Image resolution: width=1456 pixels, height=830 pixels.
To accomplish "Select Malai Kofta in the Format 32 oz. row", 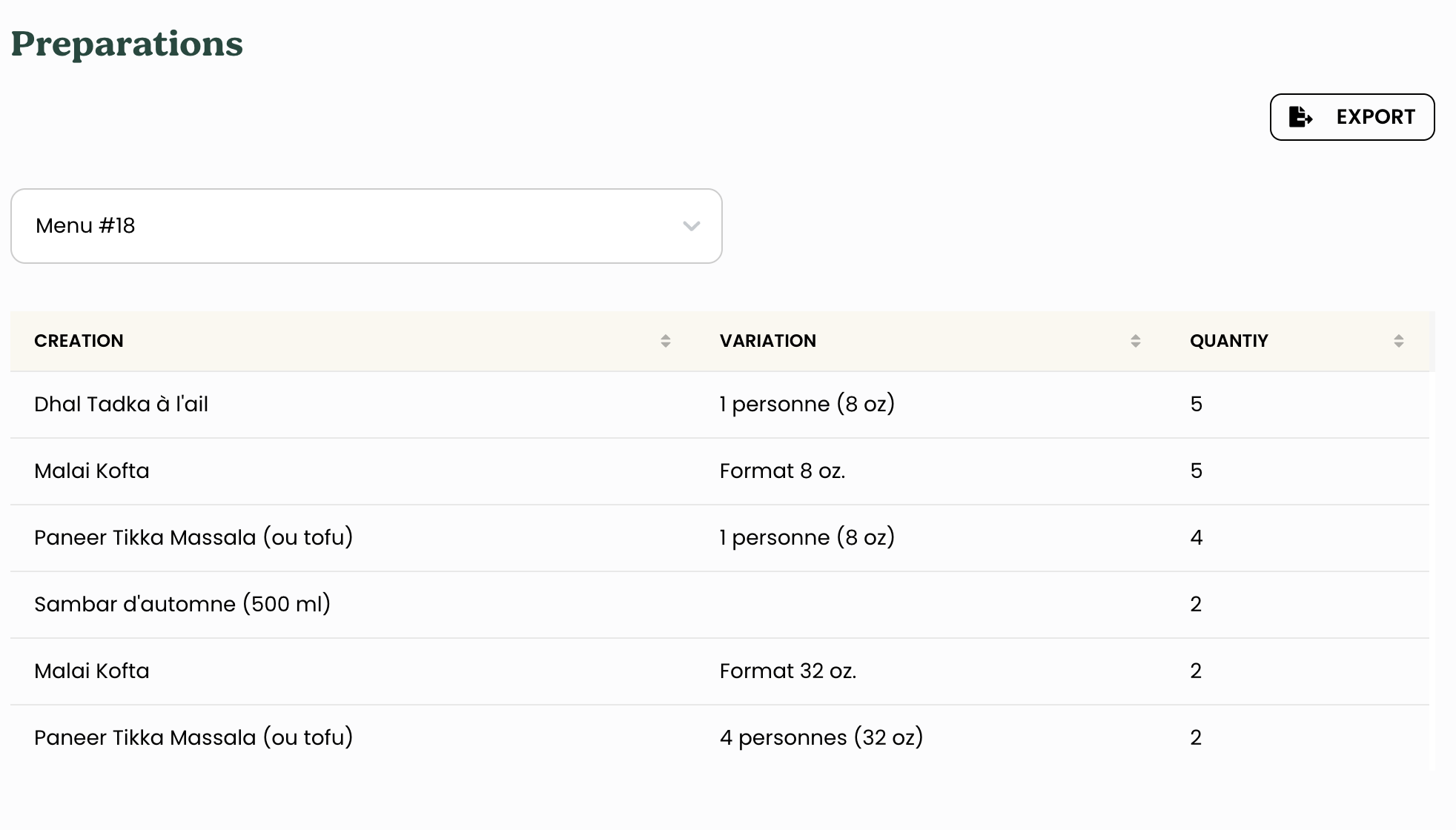I will point(92,671).
